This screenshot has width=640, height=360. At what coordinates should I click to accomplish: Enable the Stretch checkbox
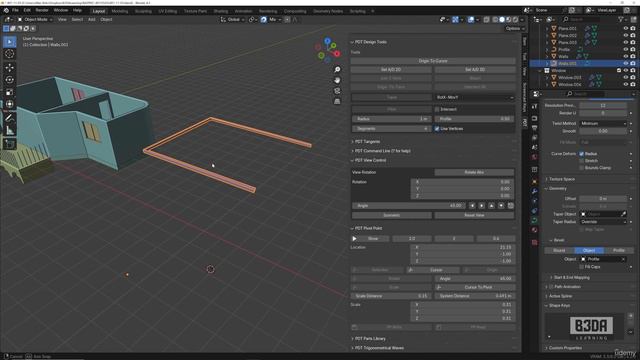pos(582,161)
